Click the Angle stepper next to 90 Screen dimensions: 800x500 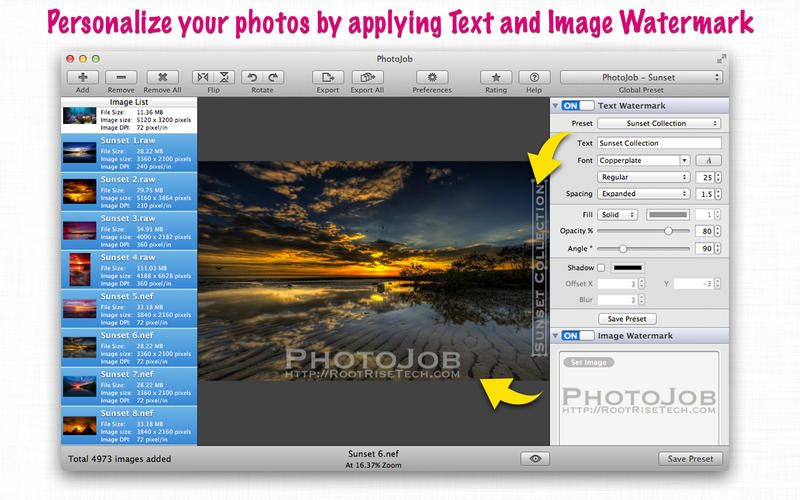718,248
